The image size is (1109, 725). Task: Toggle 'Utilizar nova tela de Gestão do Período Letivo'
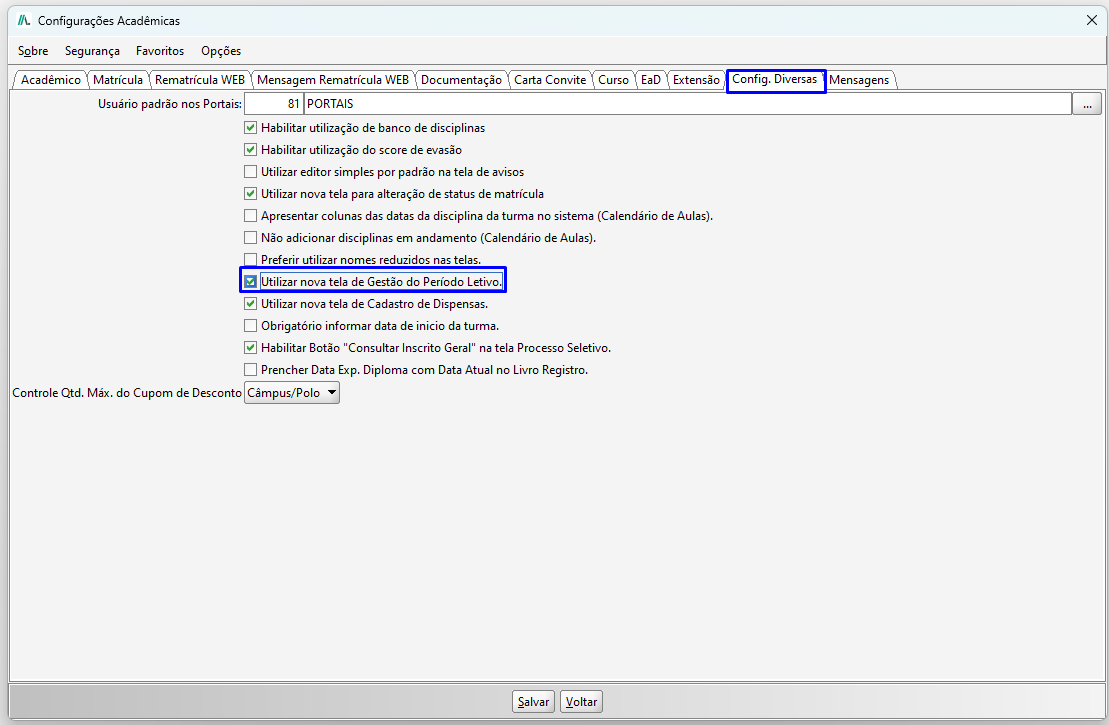250,282
